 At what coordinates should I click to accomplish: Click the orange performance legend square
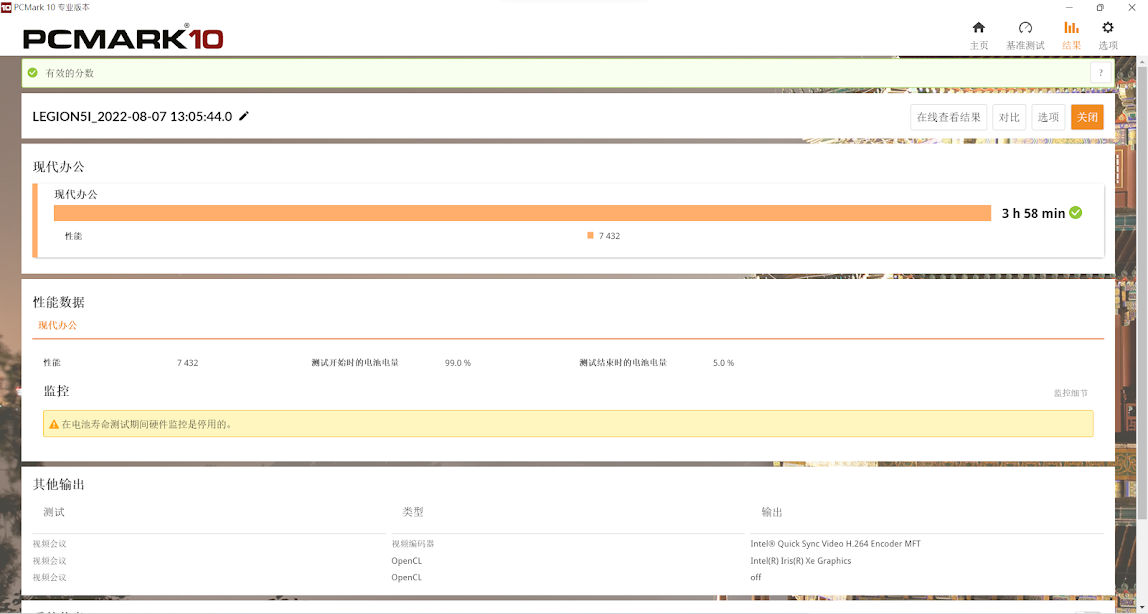(x=590, y=236)
